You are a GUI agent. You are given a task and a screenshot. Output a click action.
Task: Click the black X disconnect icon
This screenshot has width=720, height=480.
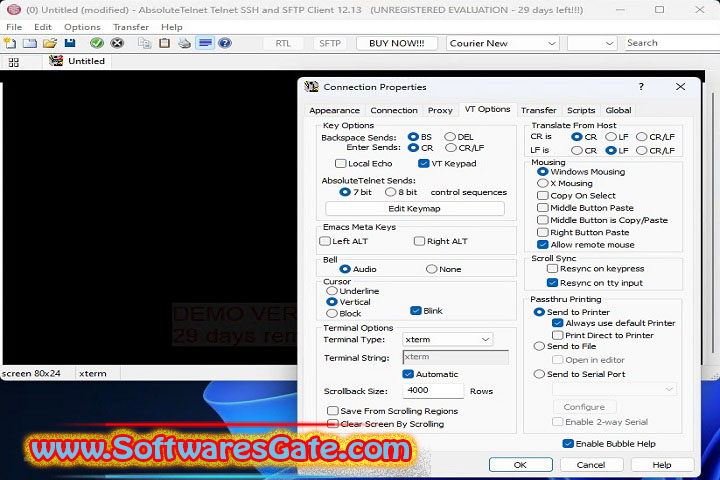pos(117,43)
